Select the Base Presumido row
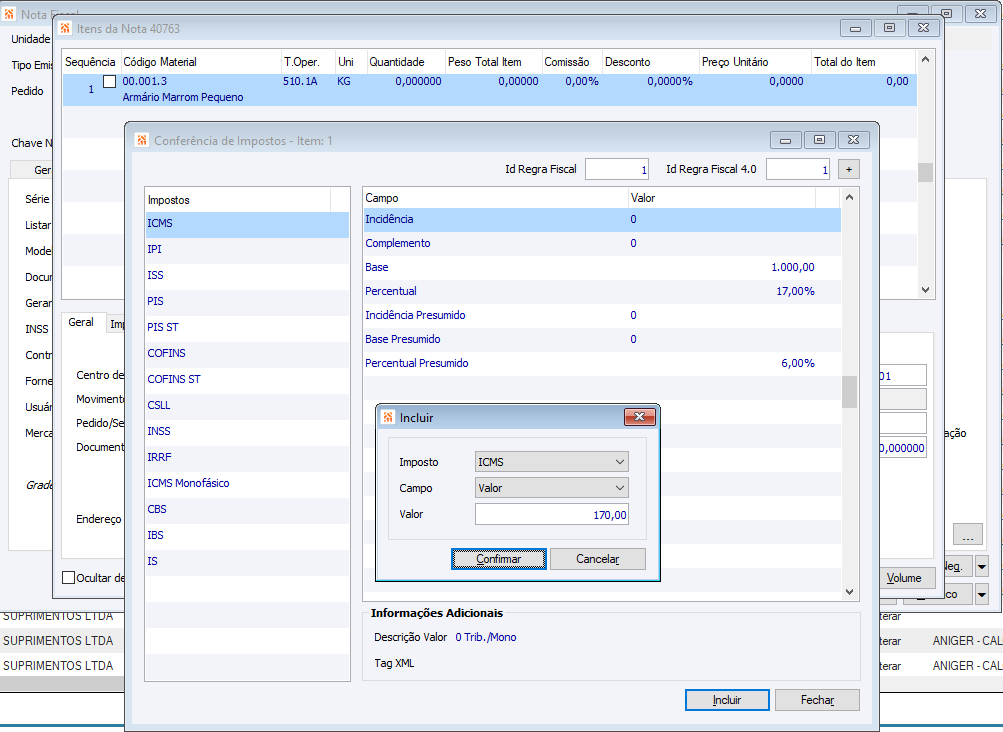Screen dimensions: 1003x732 pos(602,339)
